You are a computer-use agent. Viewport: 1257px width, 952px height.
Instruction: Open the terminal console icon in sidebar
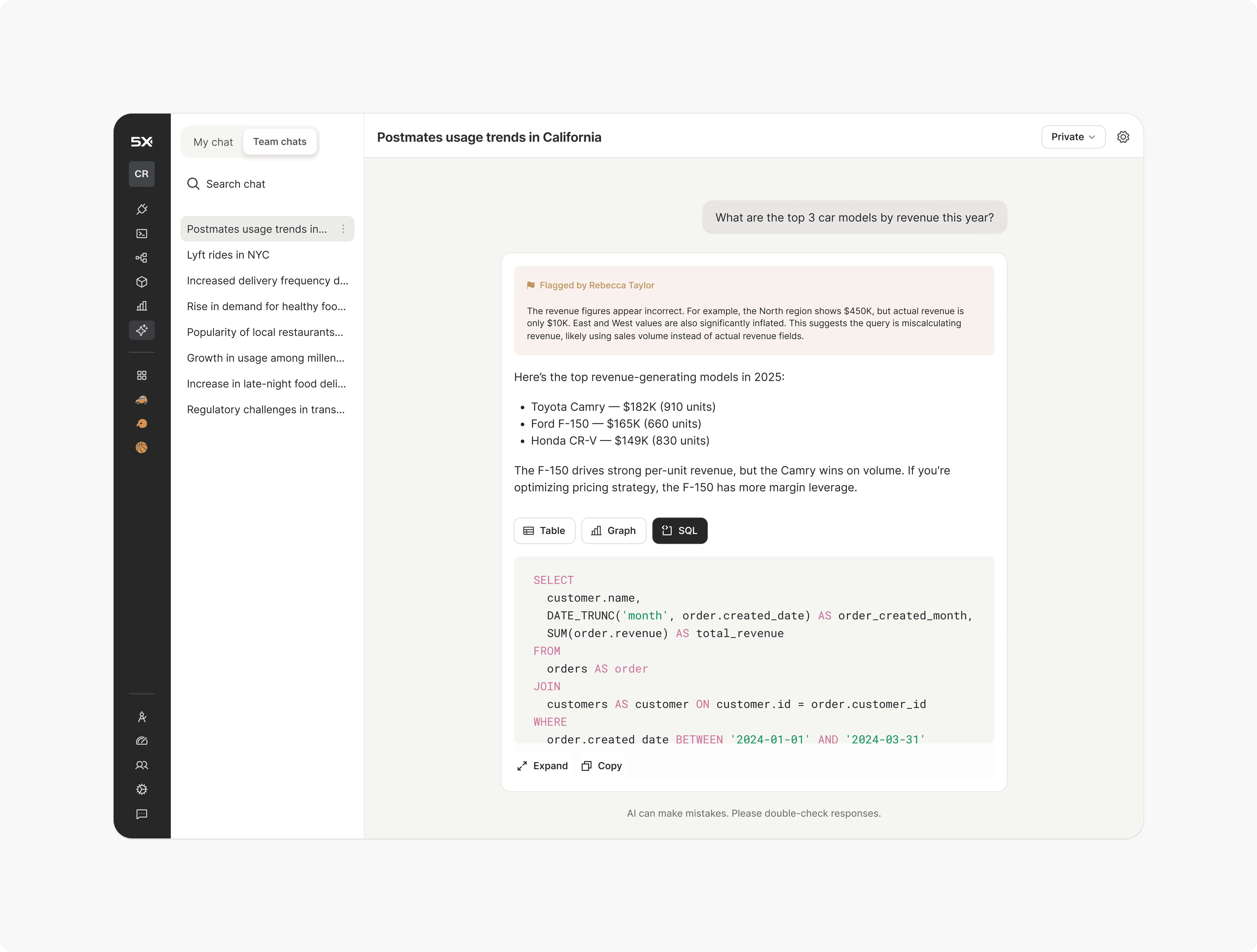141,233
